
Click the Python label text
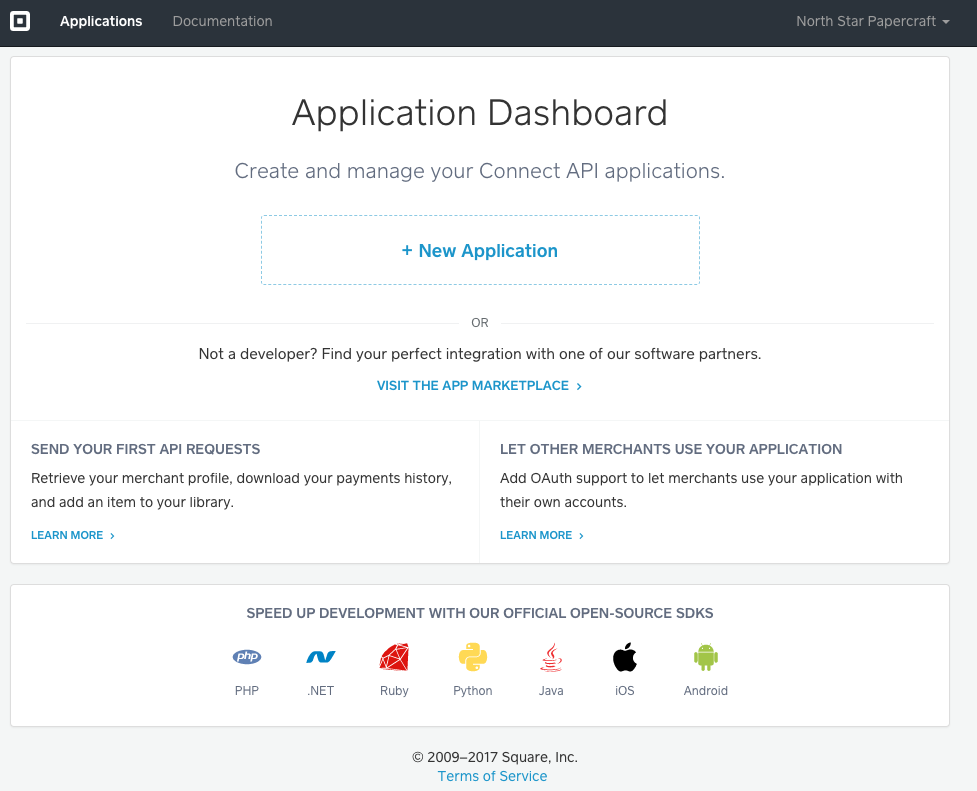point(473,691)
